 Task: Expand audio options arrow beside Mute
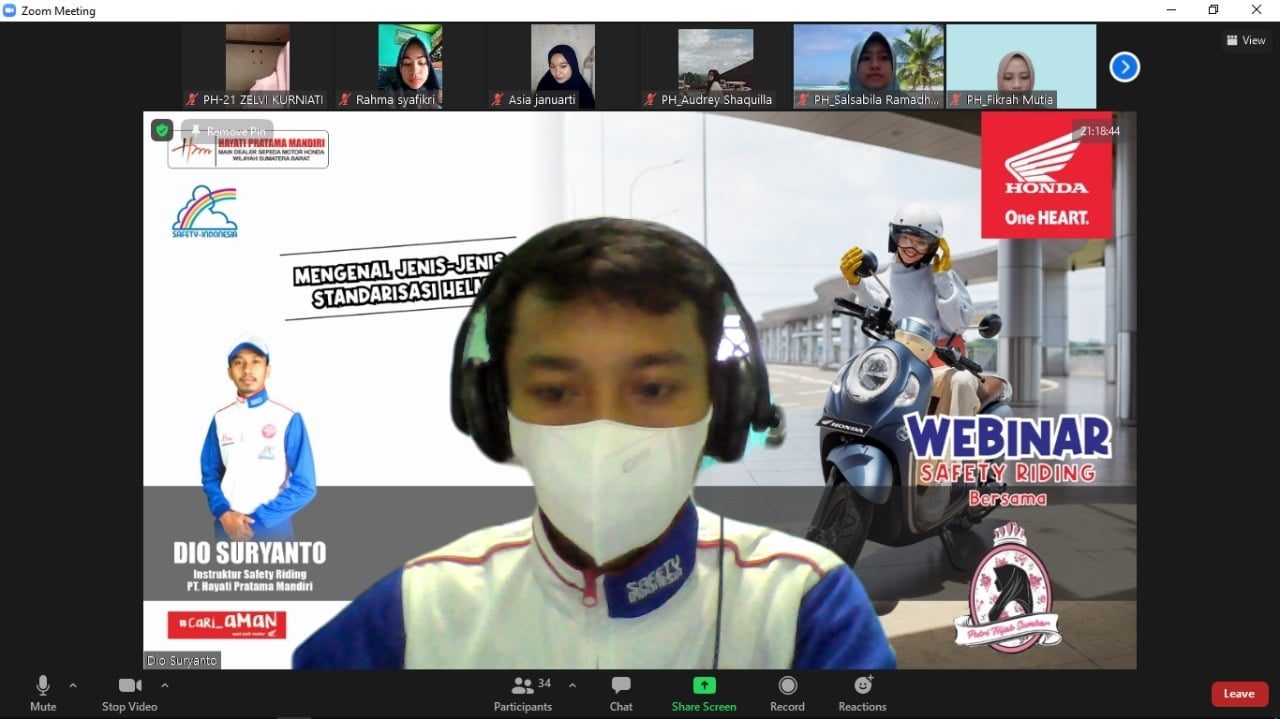(72, 685)
